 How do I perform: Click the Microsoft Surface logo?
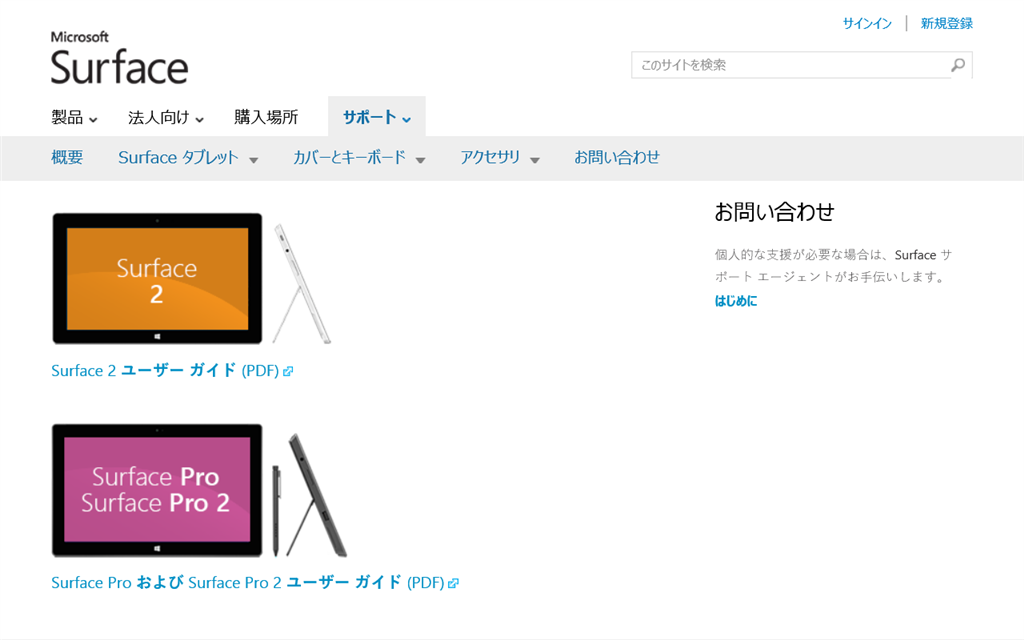[120, 57]
